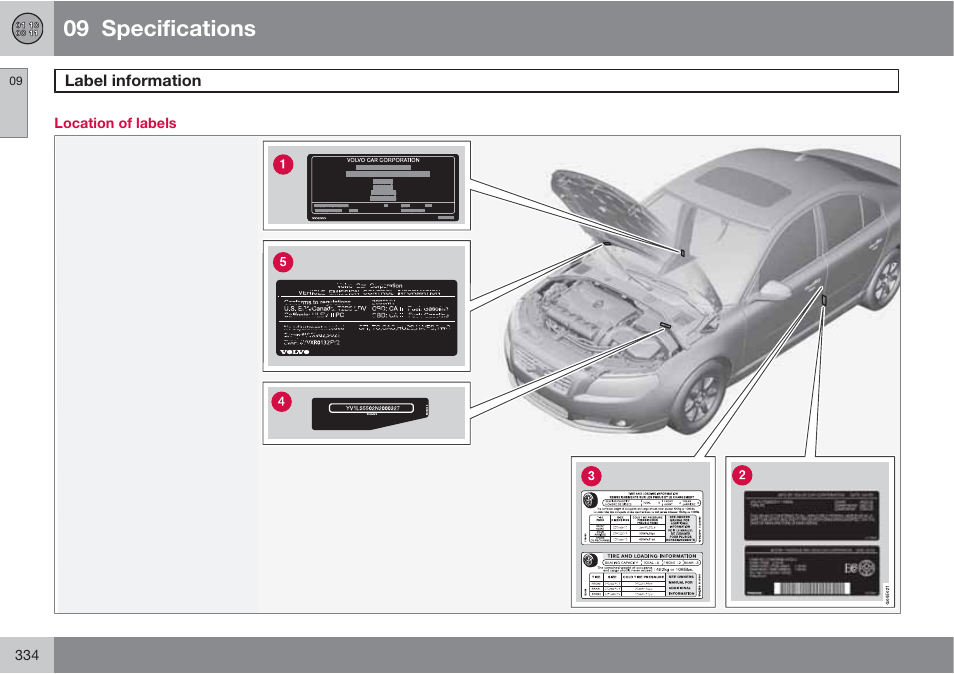Click the barcode label in box 2
Image resolution: width=954 pixels, height=674 pixels.
(811, 572)
